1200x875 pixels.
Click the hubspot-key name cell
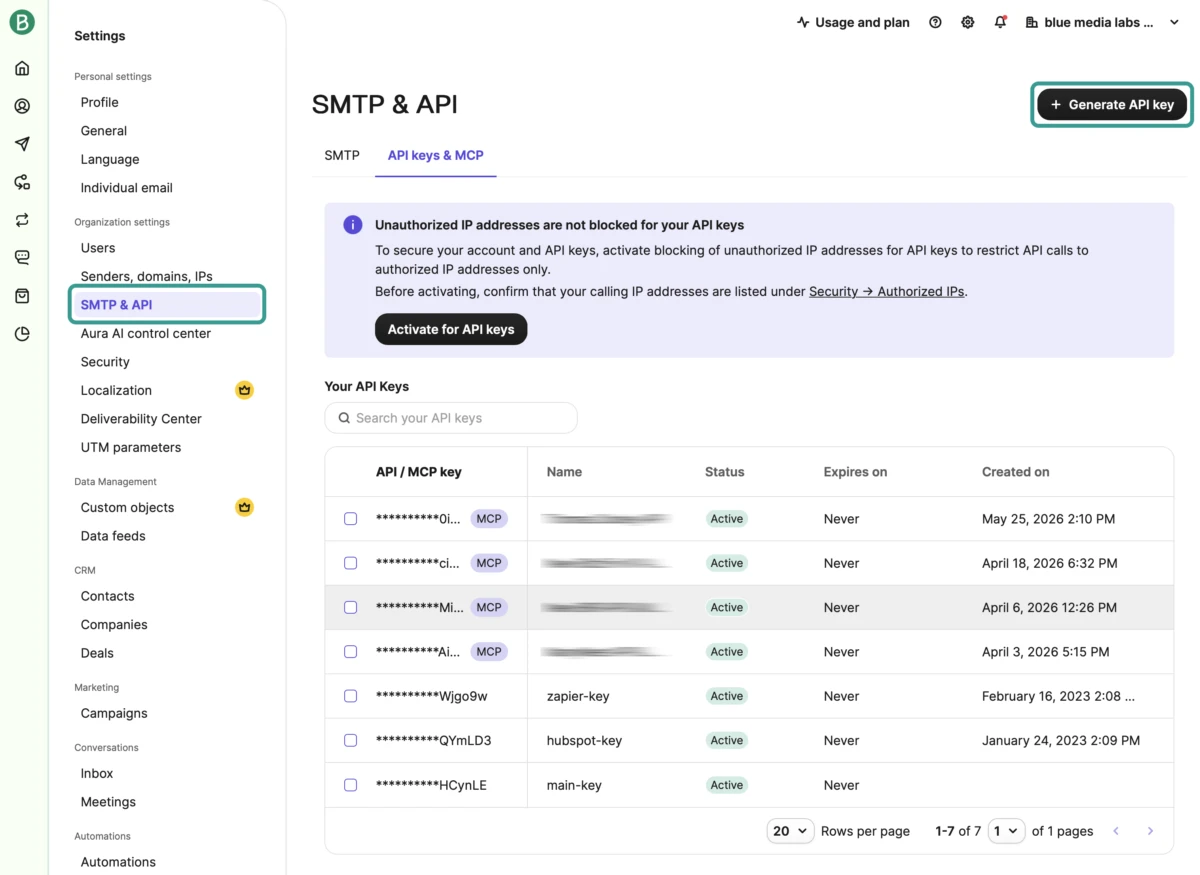584,740
